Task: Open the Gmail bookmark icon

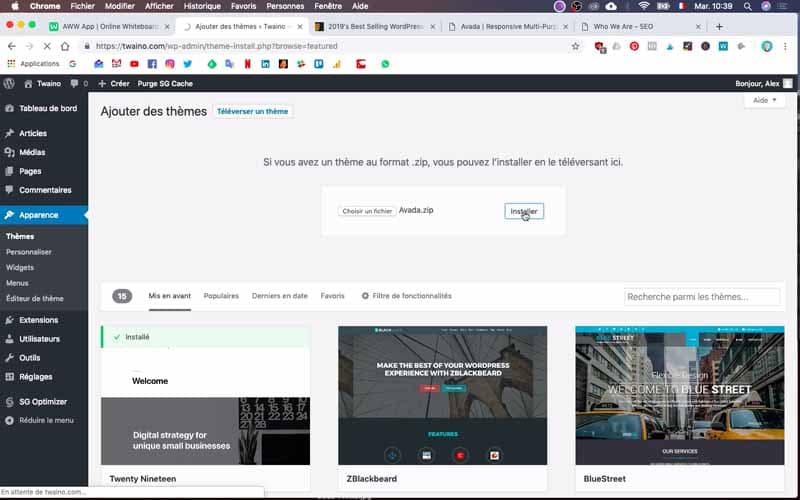Action: pos(116,64)
